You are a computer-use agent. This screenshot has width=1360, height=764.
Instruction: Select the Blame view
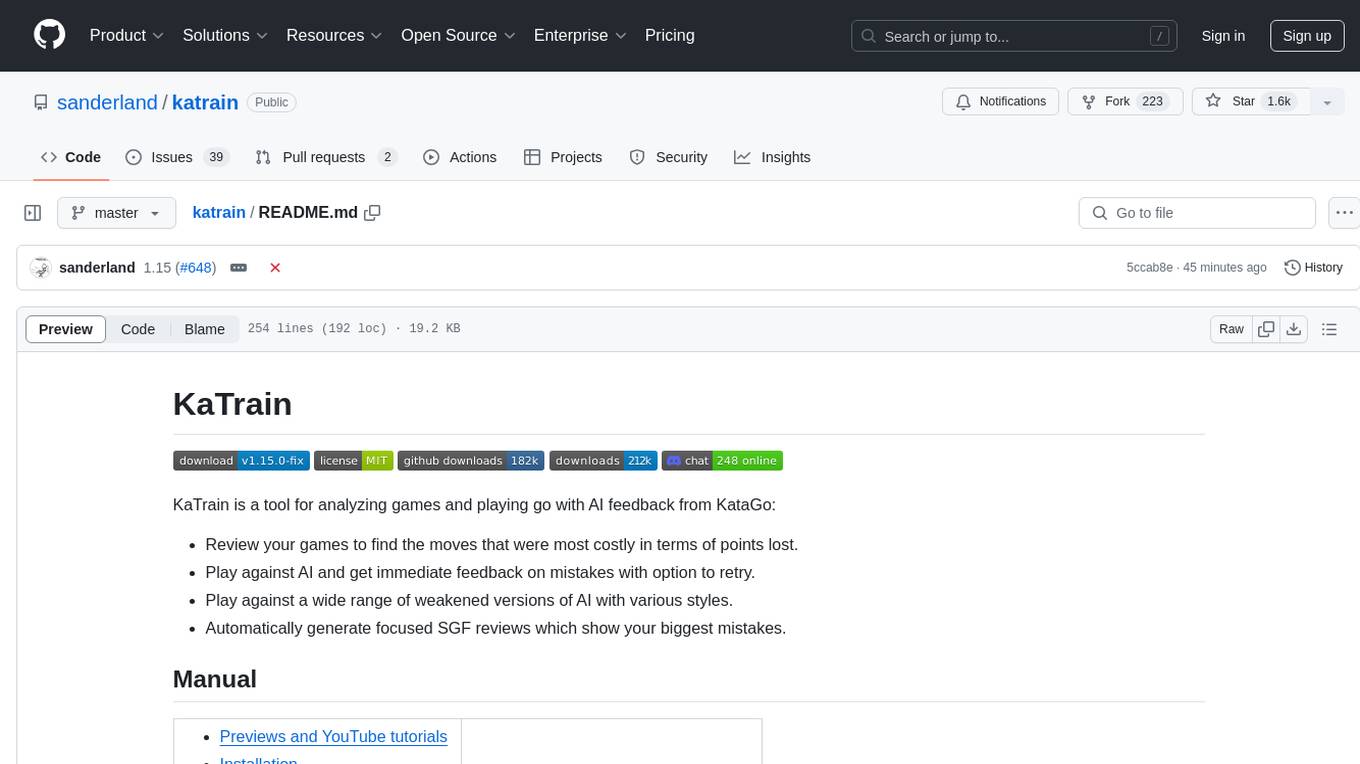coord(205,329)
